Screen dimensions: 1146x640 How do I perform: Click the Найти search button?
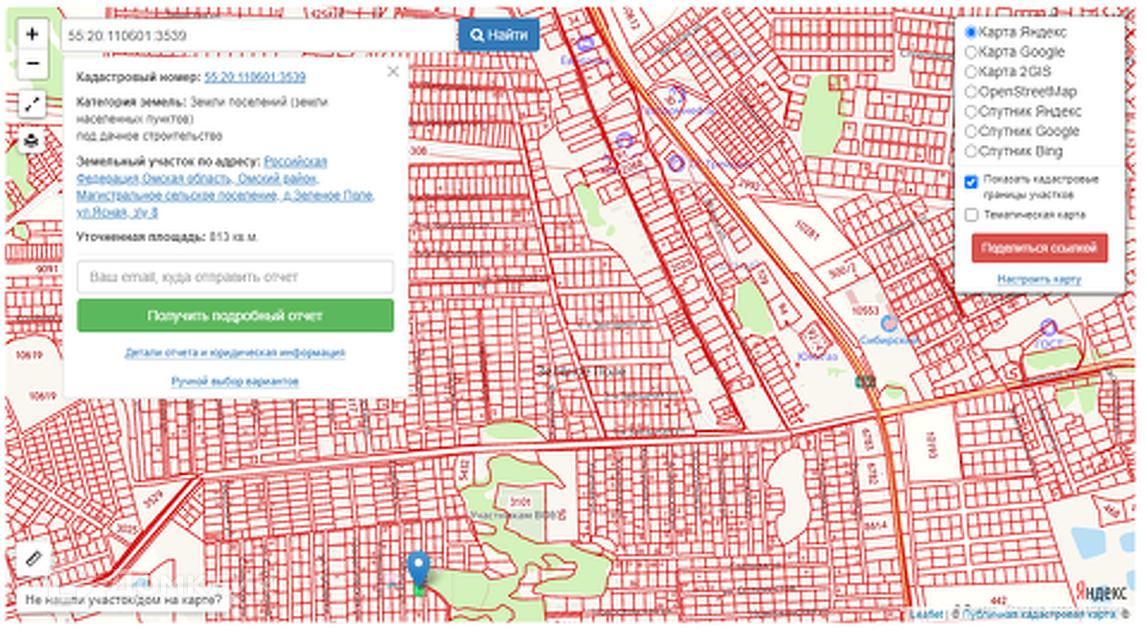tap(499, 35)
